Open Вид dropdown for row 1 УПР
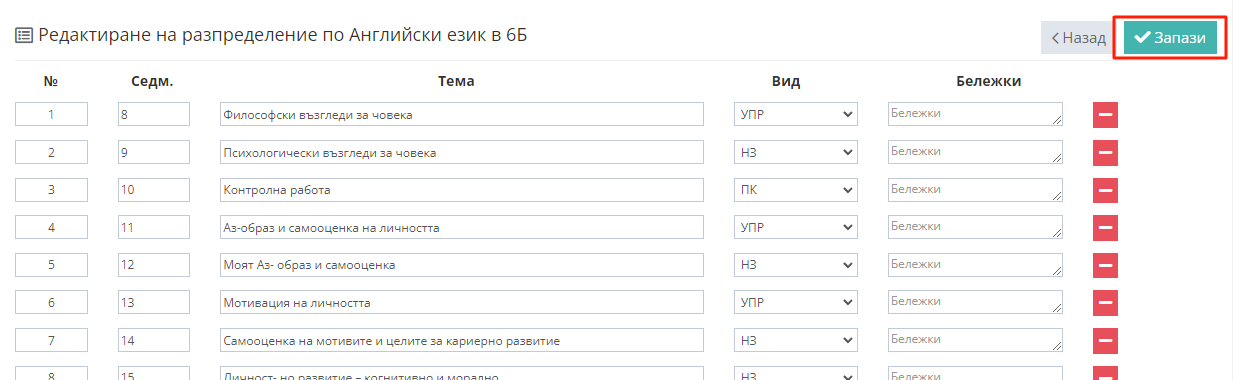Viewport: 1233px width, 380px height. pyautogui.click(x=796, y=115)
